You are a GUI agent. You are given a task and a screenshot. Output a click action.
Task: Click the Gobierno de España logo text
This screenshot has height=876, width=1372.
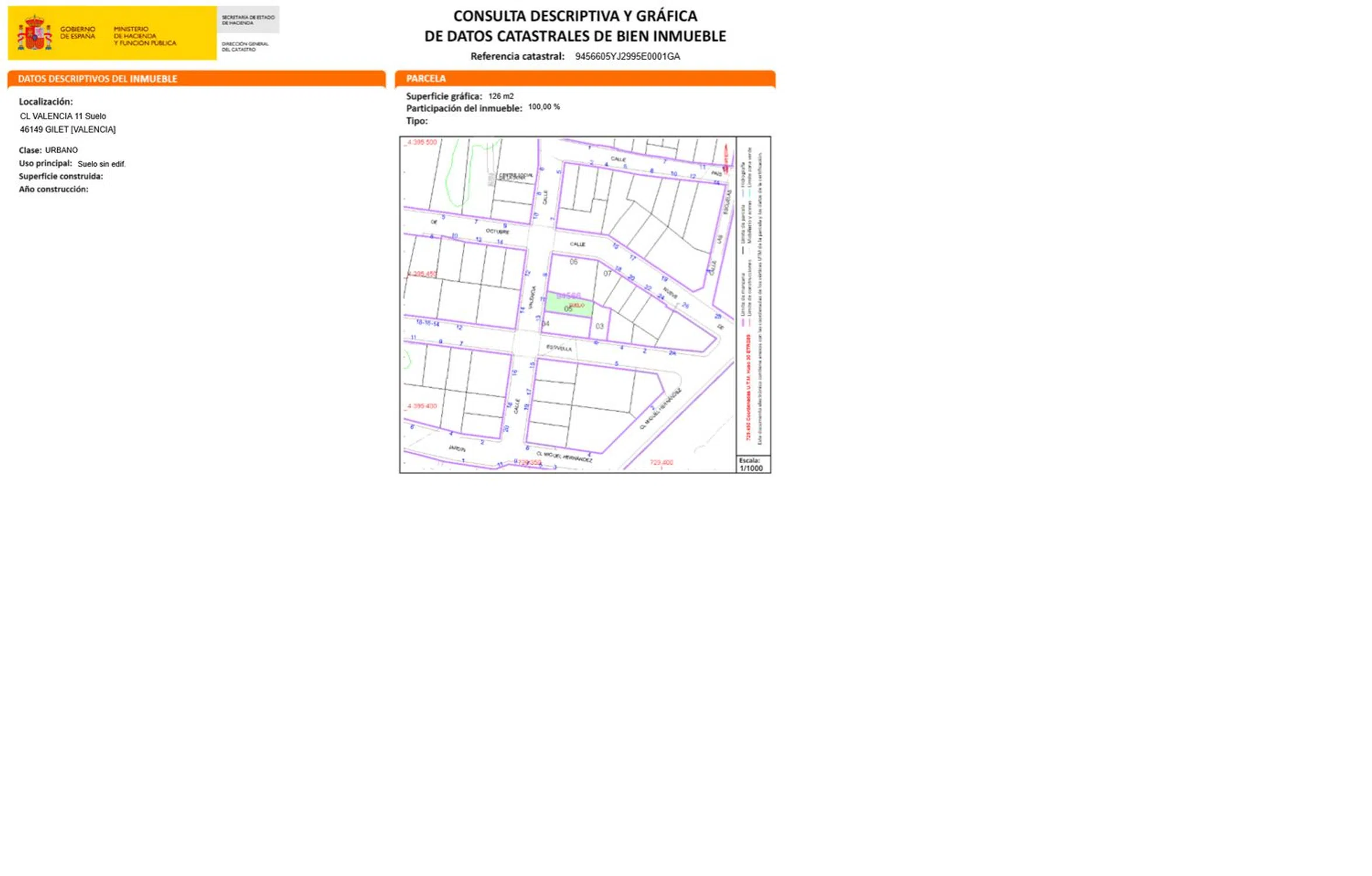[77, 33]
